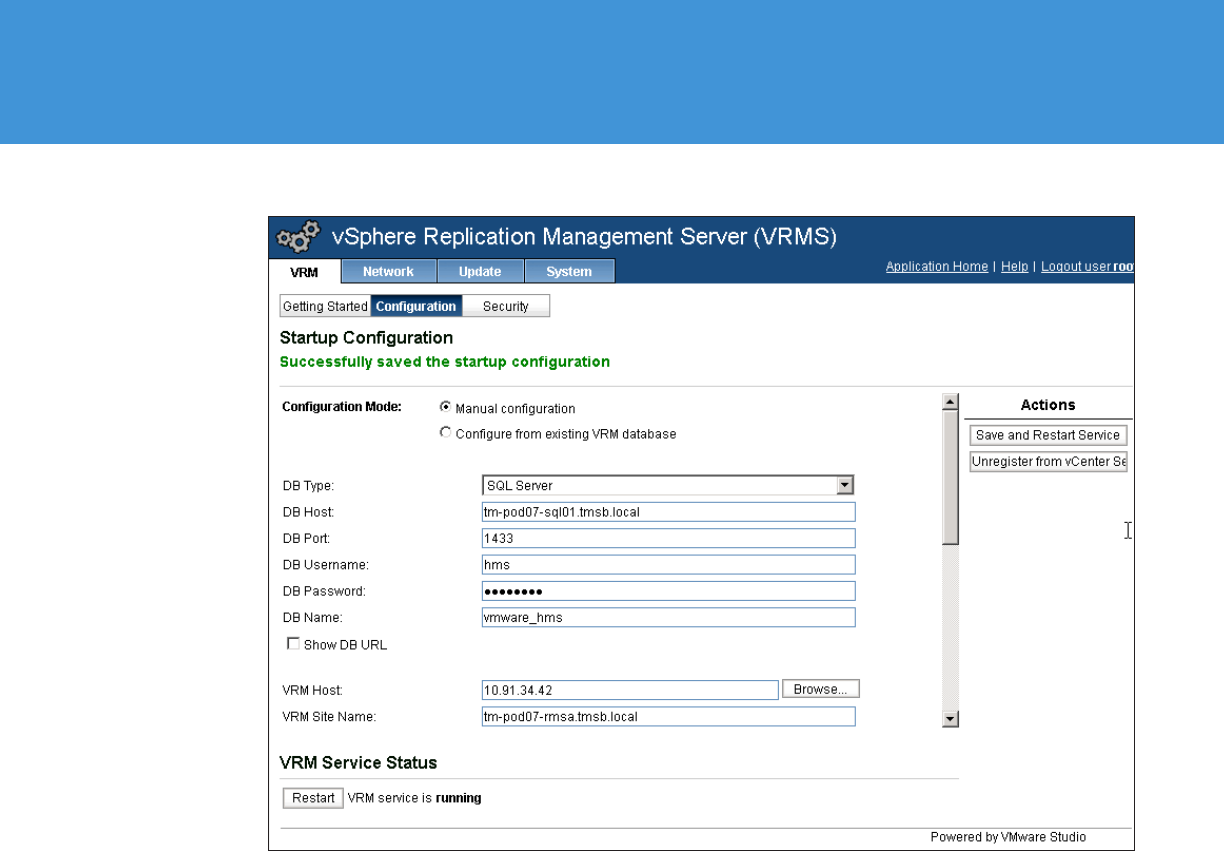Focus the DB Username field

pyautogui.click(x=668, y=565)
